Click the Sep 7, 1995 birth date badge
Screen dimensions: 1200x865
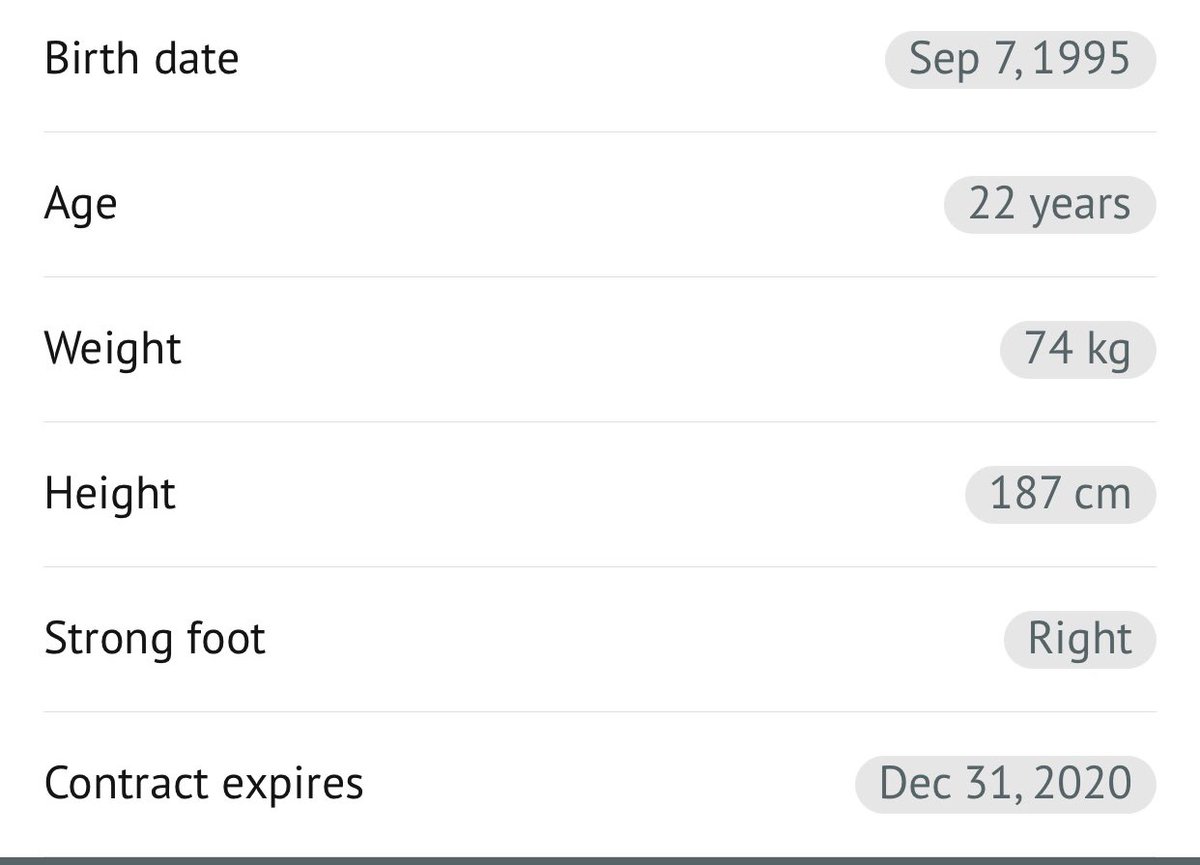[1020, 59]
